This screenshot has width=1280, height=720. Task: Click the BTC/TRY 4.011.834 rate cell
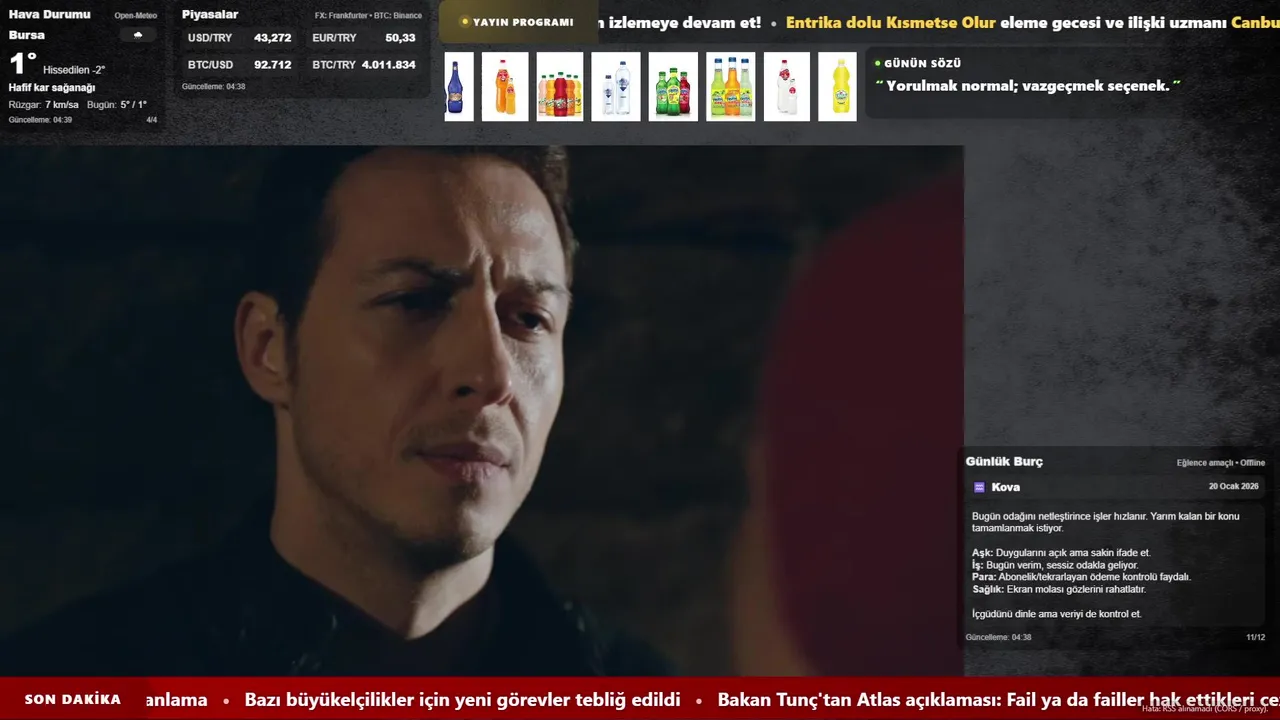point(364,65)
